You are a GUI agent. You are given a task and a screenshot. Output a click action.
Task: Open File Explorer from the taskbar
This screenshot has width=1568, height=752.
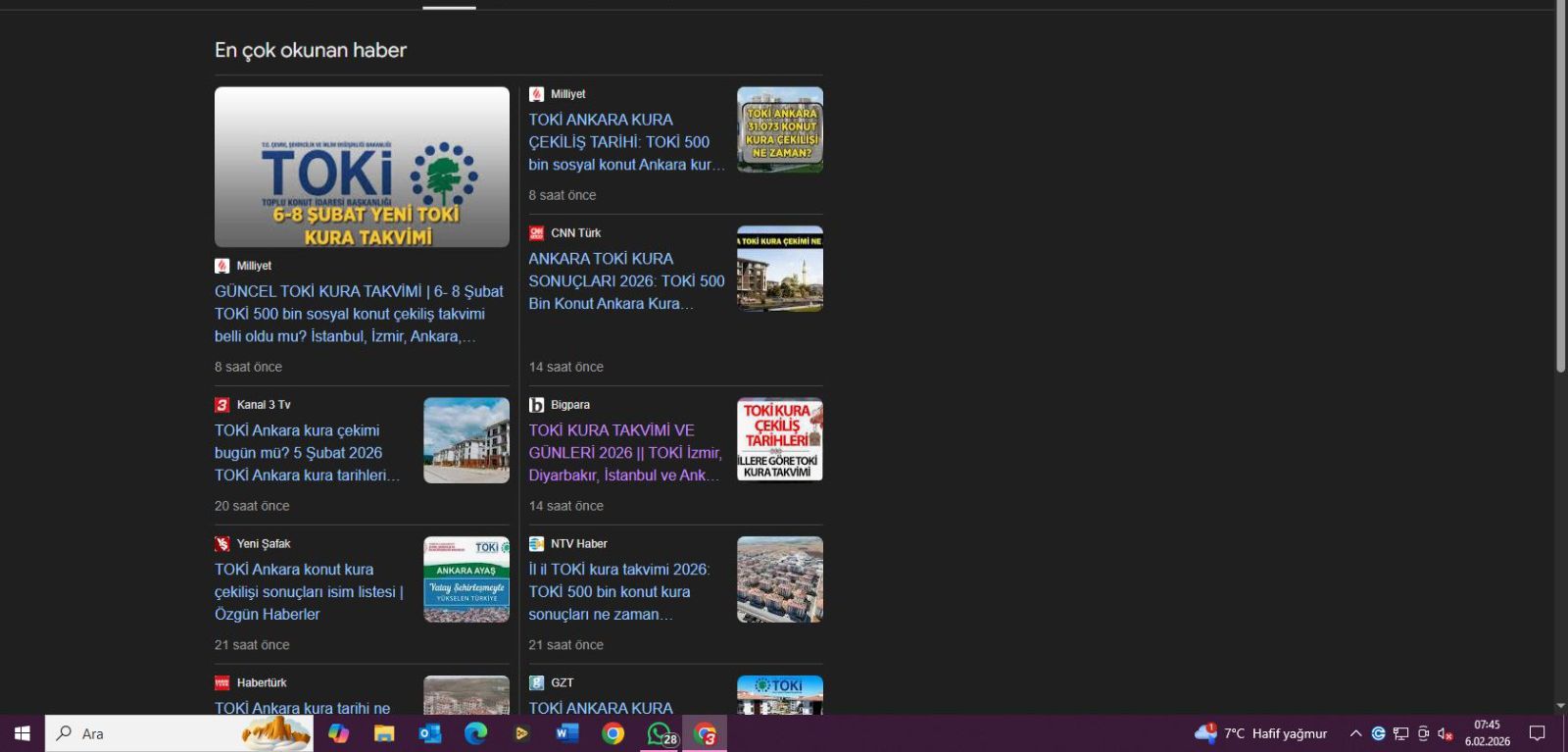pos(384,733)
